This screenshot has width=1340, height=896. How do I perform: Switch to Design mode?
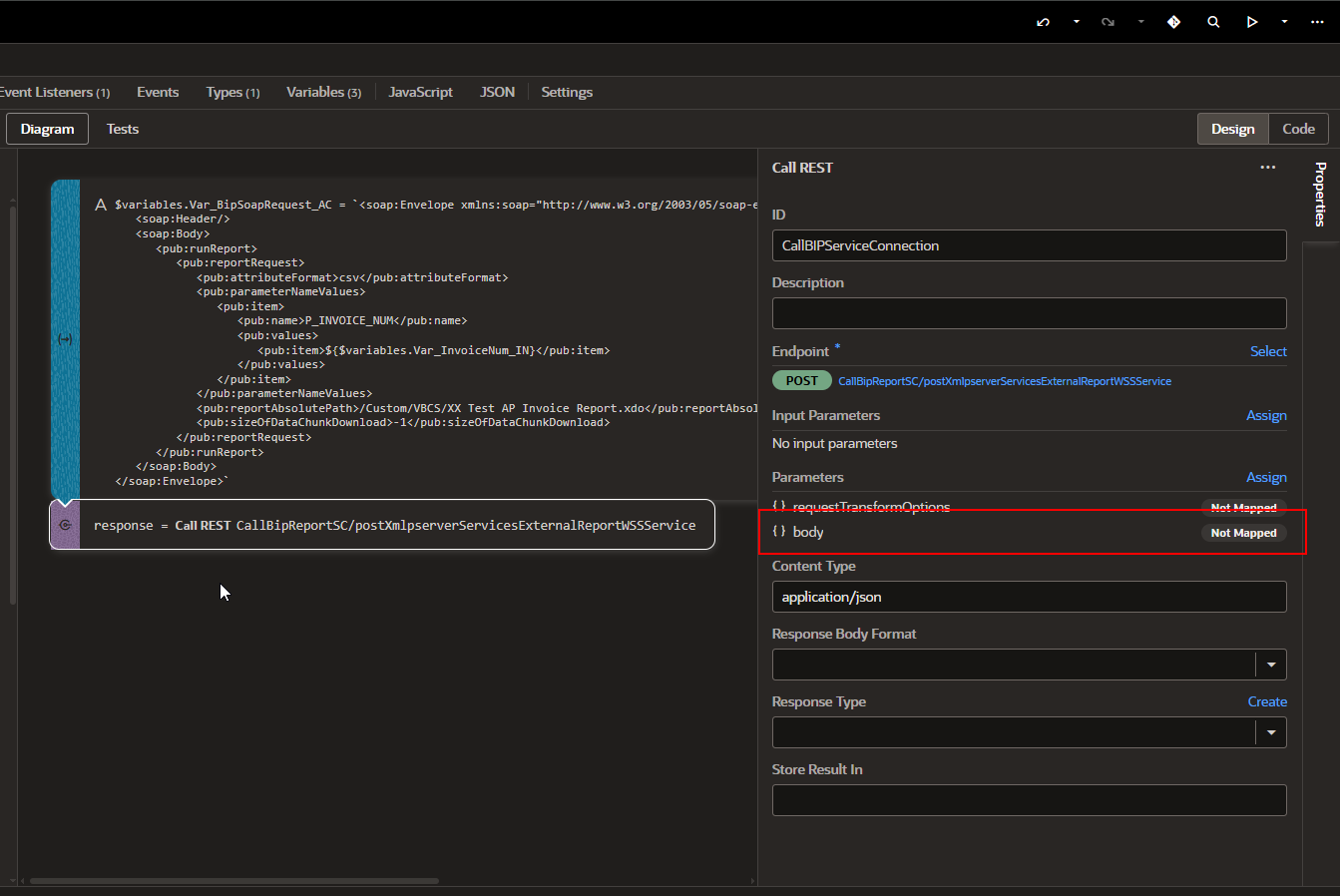click(x=1233, y=129)
